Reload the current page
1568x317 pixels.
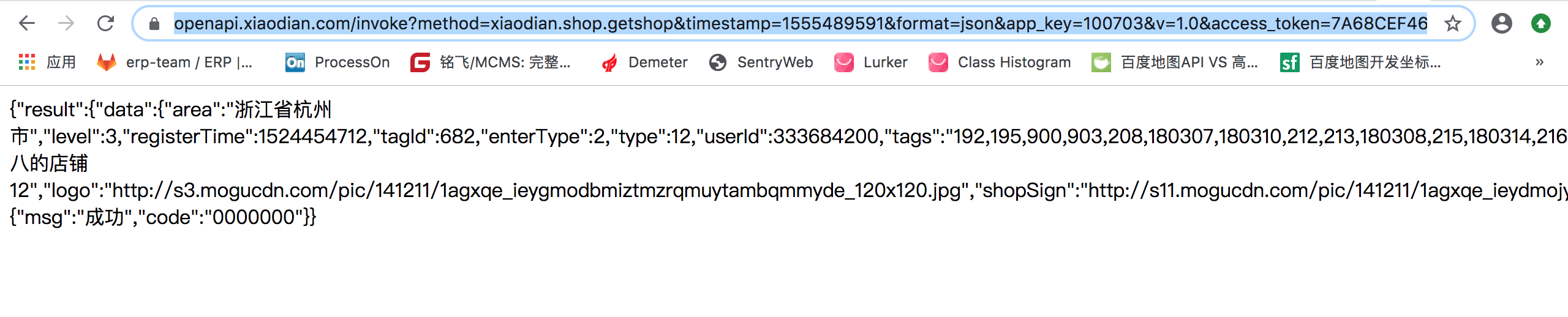(x=105, y=23)
